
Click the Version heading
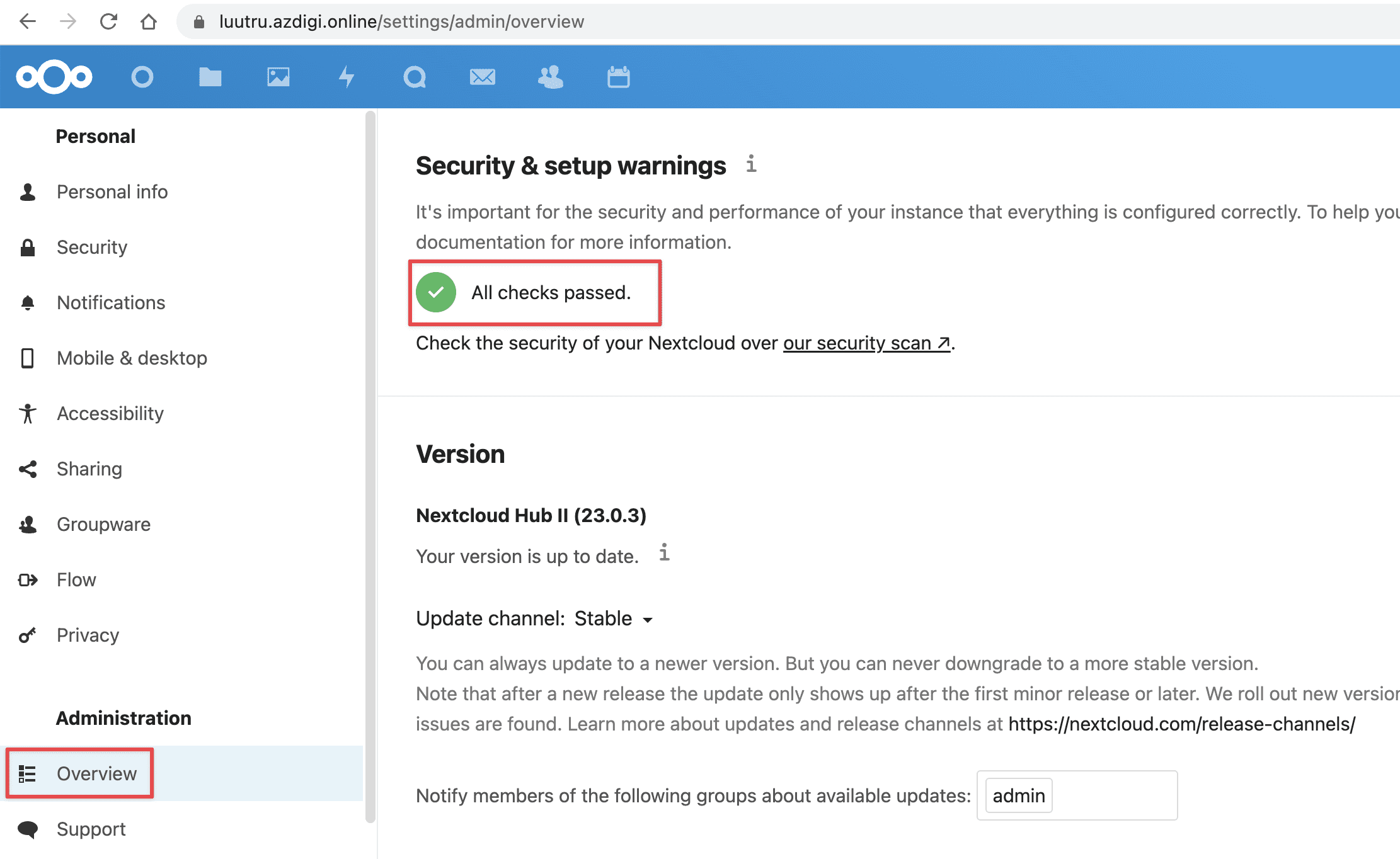pyautogui.click(x=461, y=454)
